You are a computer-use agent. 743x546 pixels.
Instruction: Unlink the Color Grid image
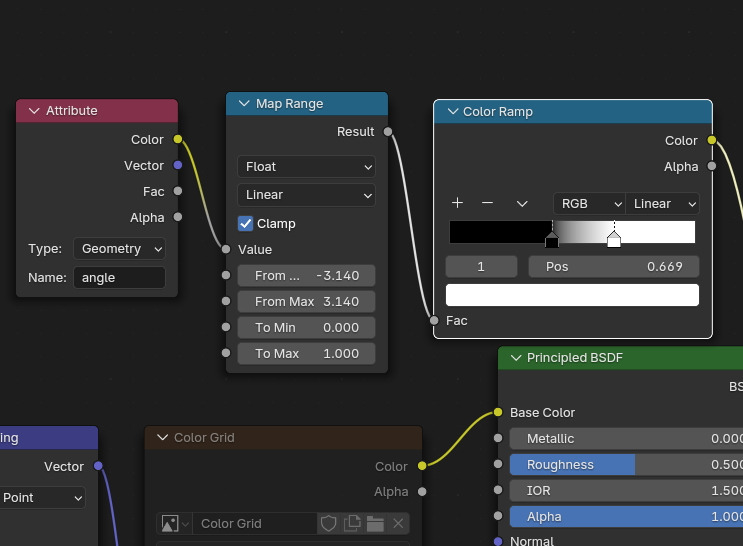click(398, 524)
